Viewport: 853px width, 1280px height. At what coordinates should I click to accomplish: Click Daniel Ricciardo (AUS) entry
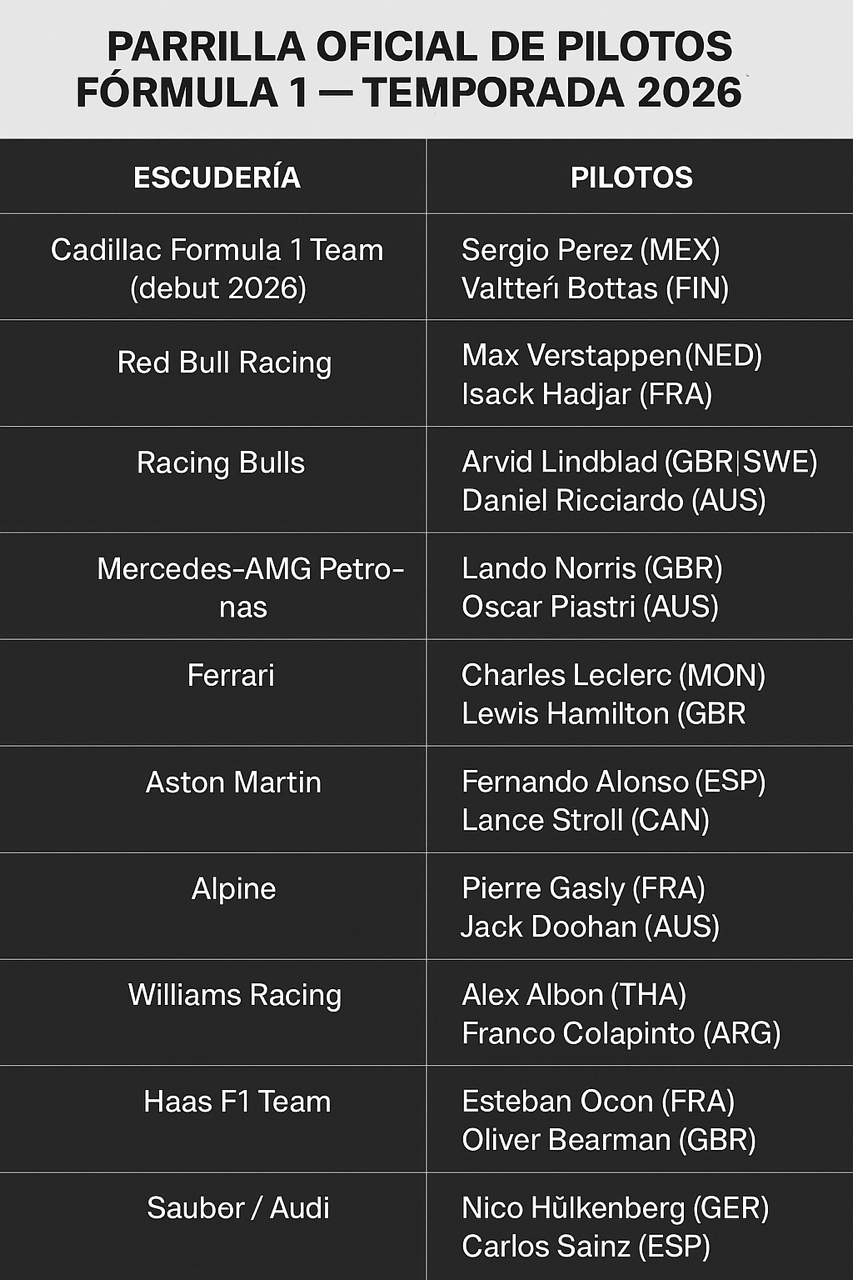[613, 500]
